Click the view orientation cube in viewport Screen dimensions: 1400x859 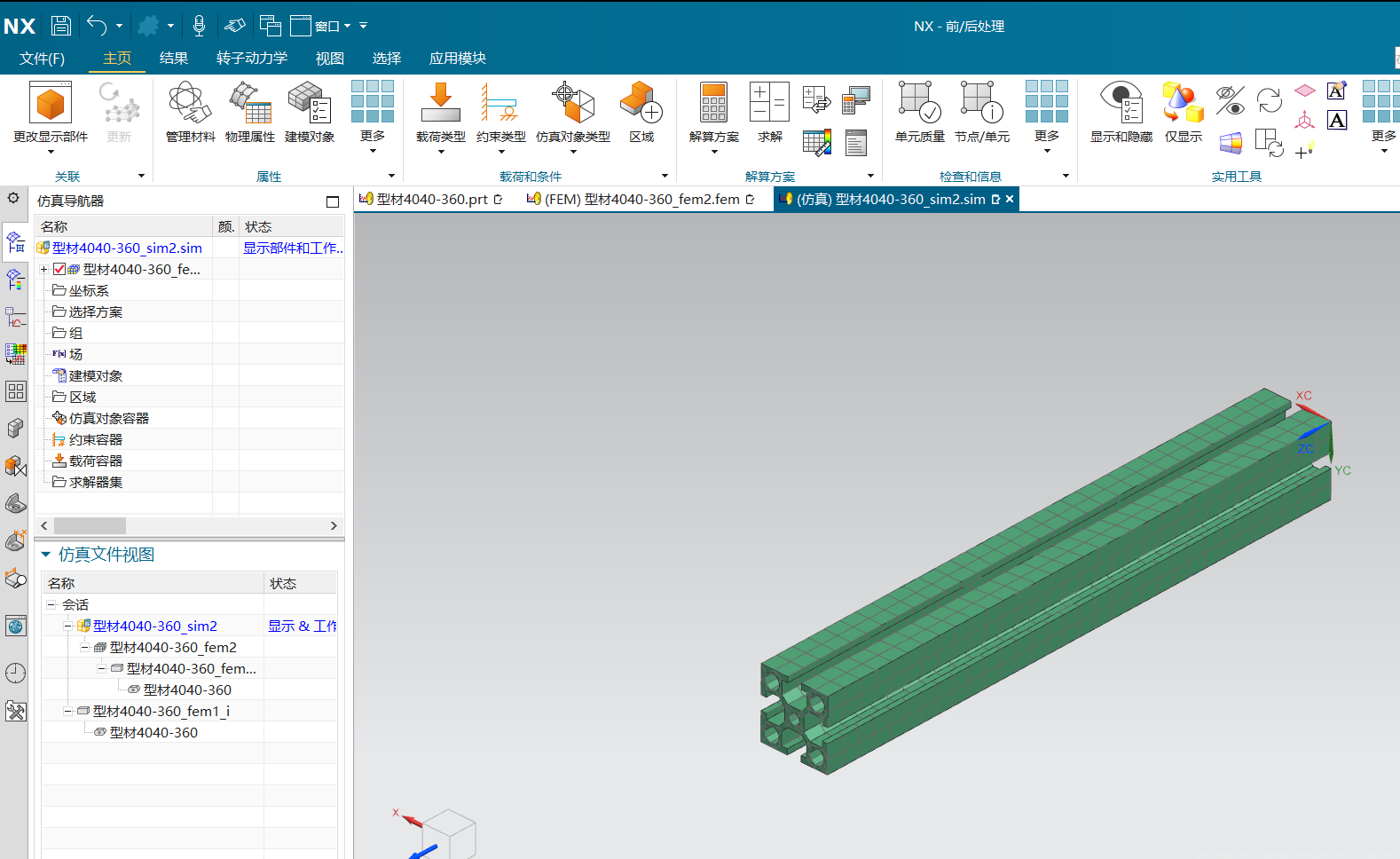[x=449, y=833]
